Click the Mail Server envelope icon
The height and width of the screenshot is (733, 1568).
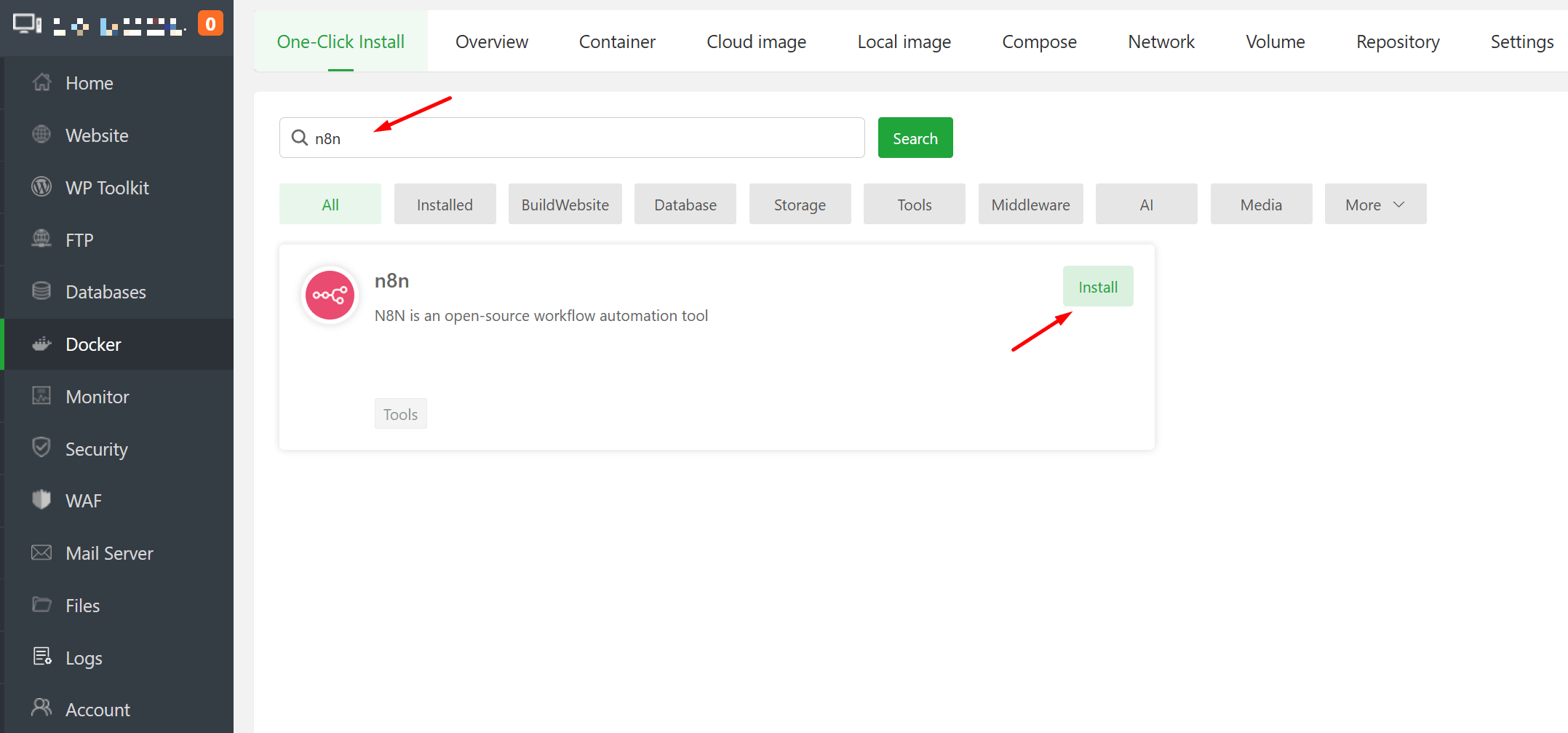tap(42, 552)
